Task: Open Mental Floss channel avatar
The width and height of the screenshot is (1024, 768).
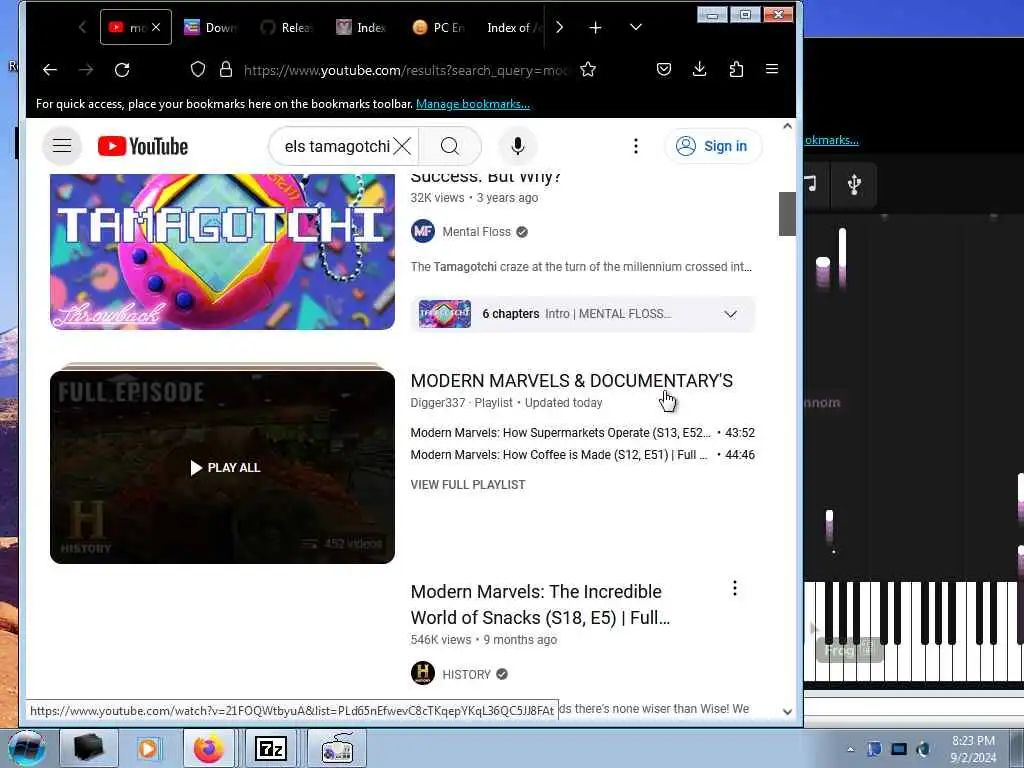Action: point(423,231)
